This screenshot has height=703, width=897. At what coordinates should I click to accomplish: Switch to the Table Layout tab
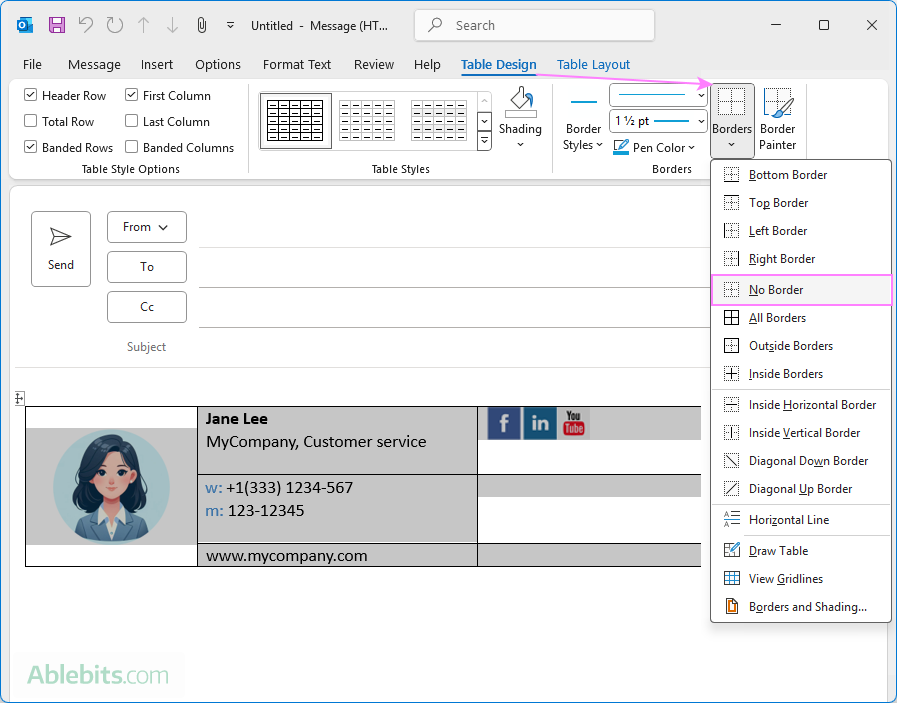point(593,65)
